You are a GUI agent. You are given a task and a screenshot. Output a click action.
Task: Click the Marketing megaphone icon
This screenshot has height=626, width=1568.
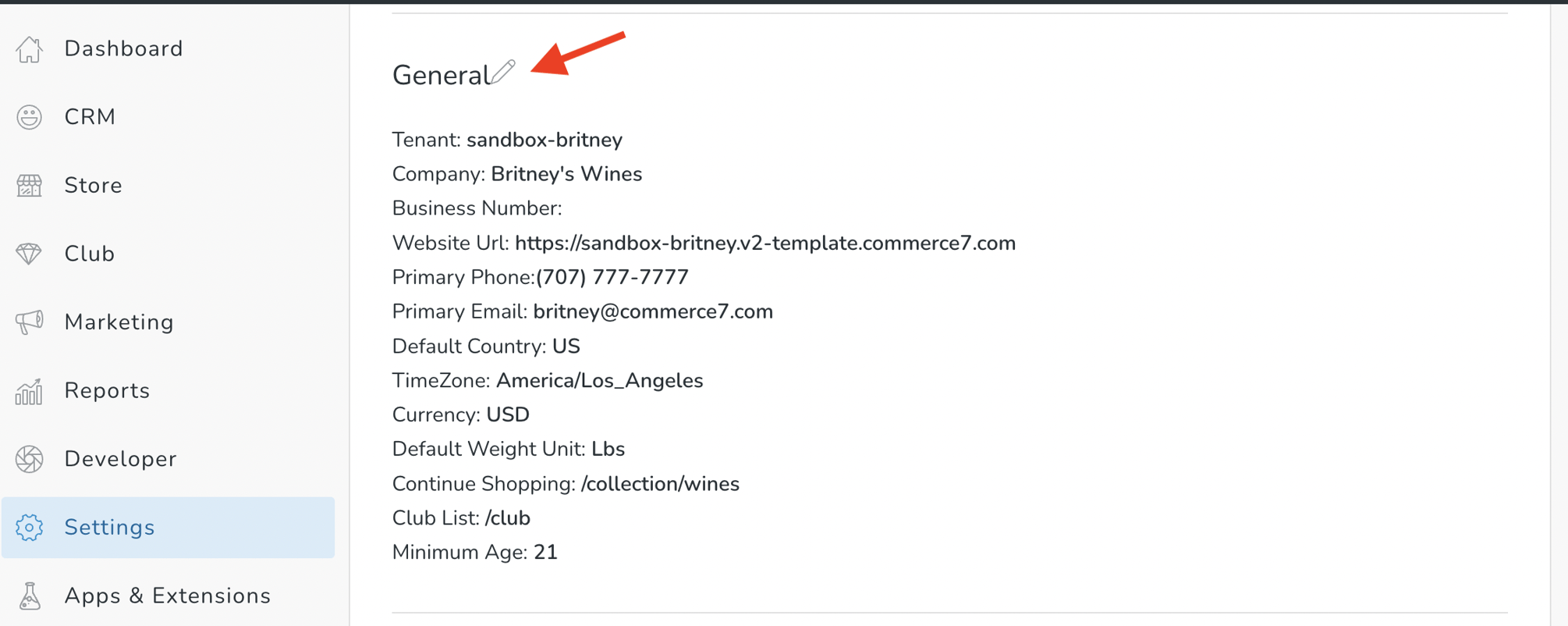(x=30, y=322)
